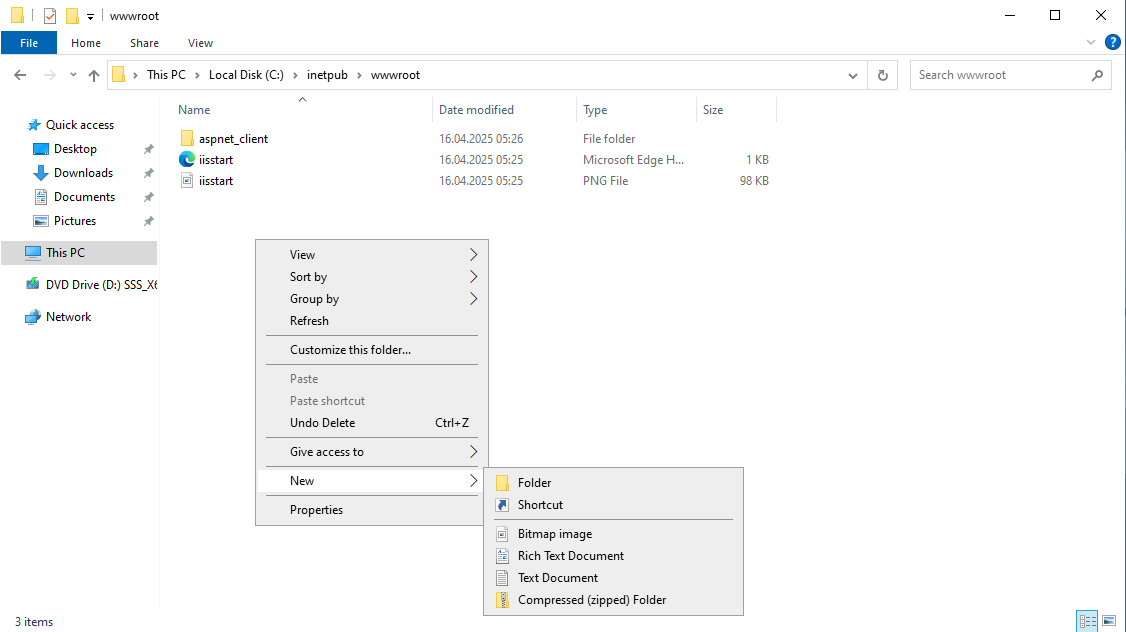This screenshot has height=632, width=1126.
Task: Create a new Text Document
Action: [x=613, y=578]
